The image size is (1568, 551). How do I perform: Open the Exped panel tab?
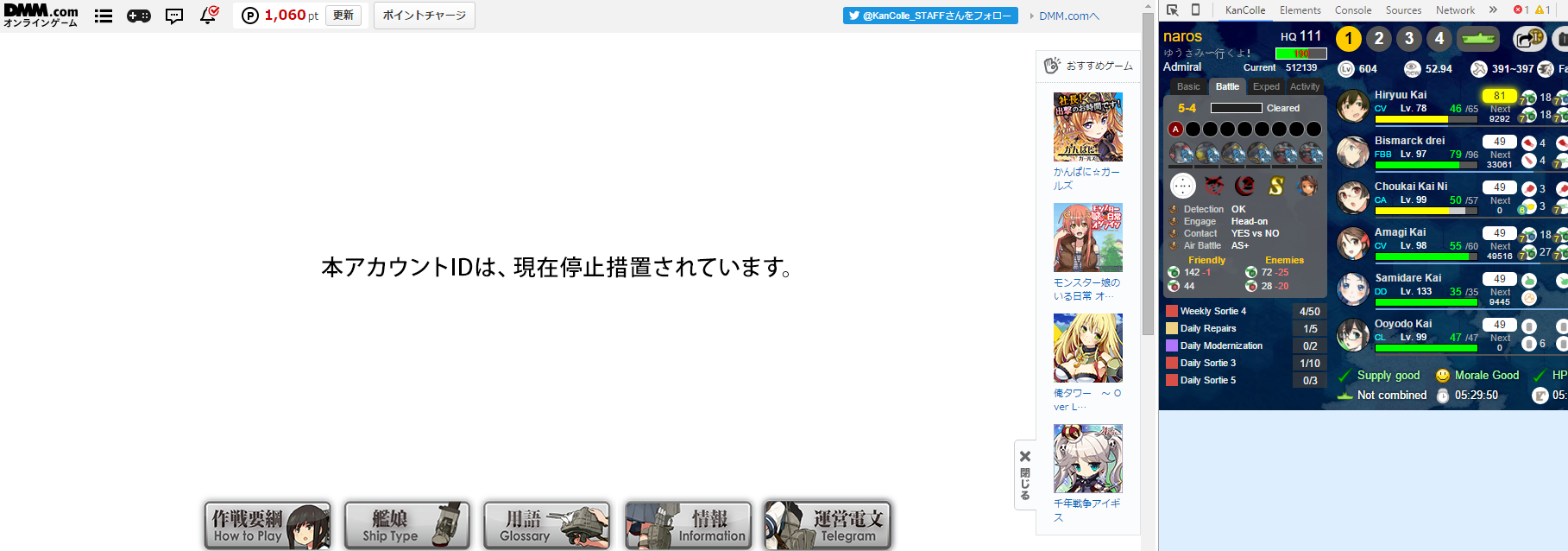pyautogui.click(x=1266, y=86)
